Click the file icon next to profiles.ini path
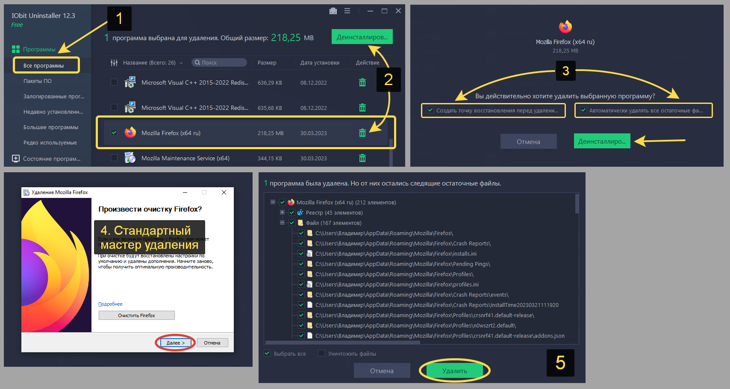Viewport: 730px width, 389px height. tap(310, 284)
